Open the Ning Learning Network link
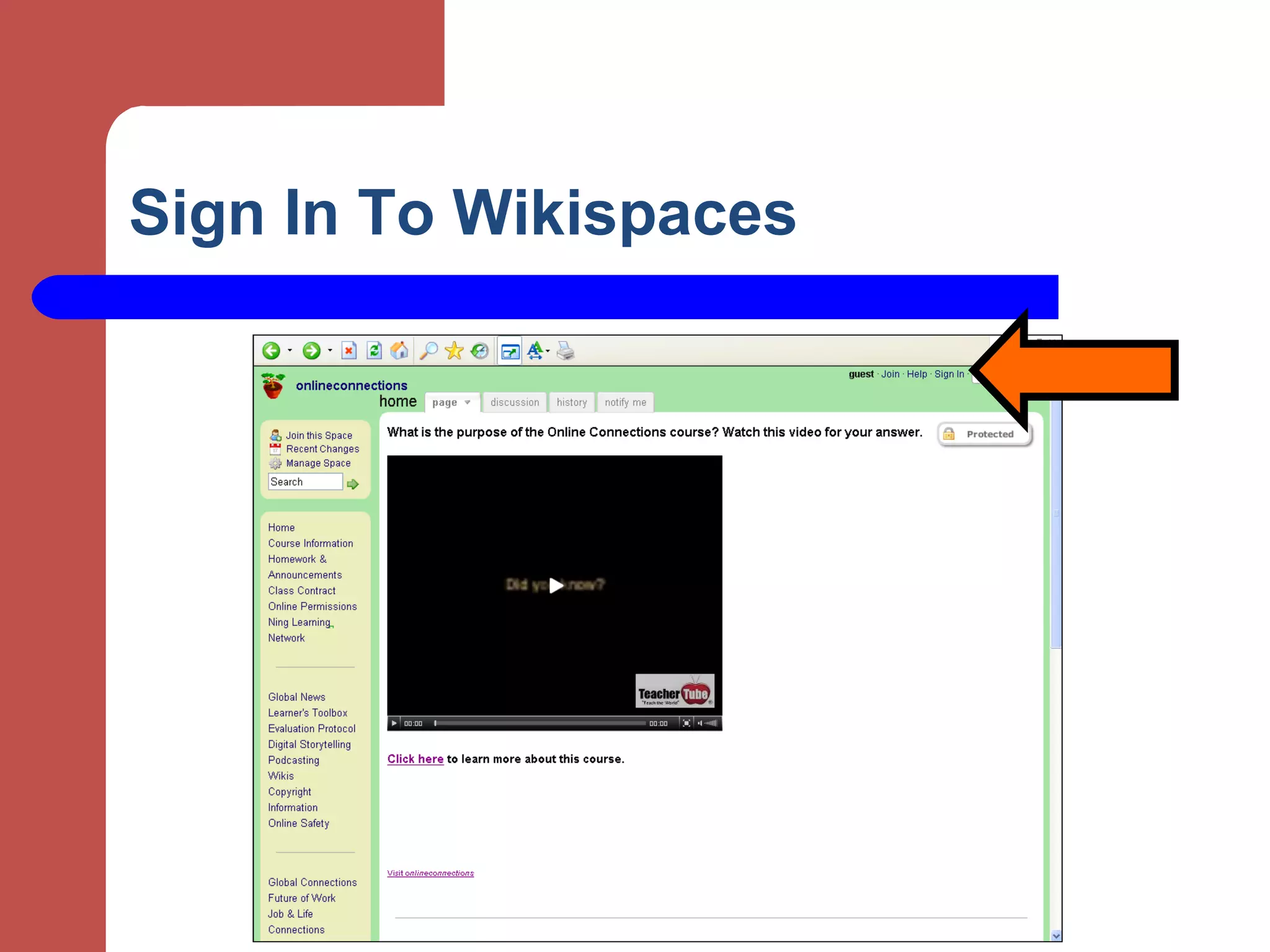Screen dimensions: 1270x952 tap(300, 630)
